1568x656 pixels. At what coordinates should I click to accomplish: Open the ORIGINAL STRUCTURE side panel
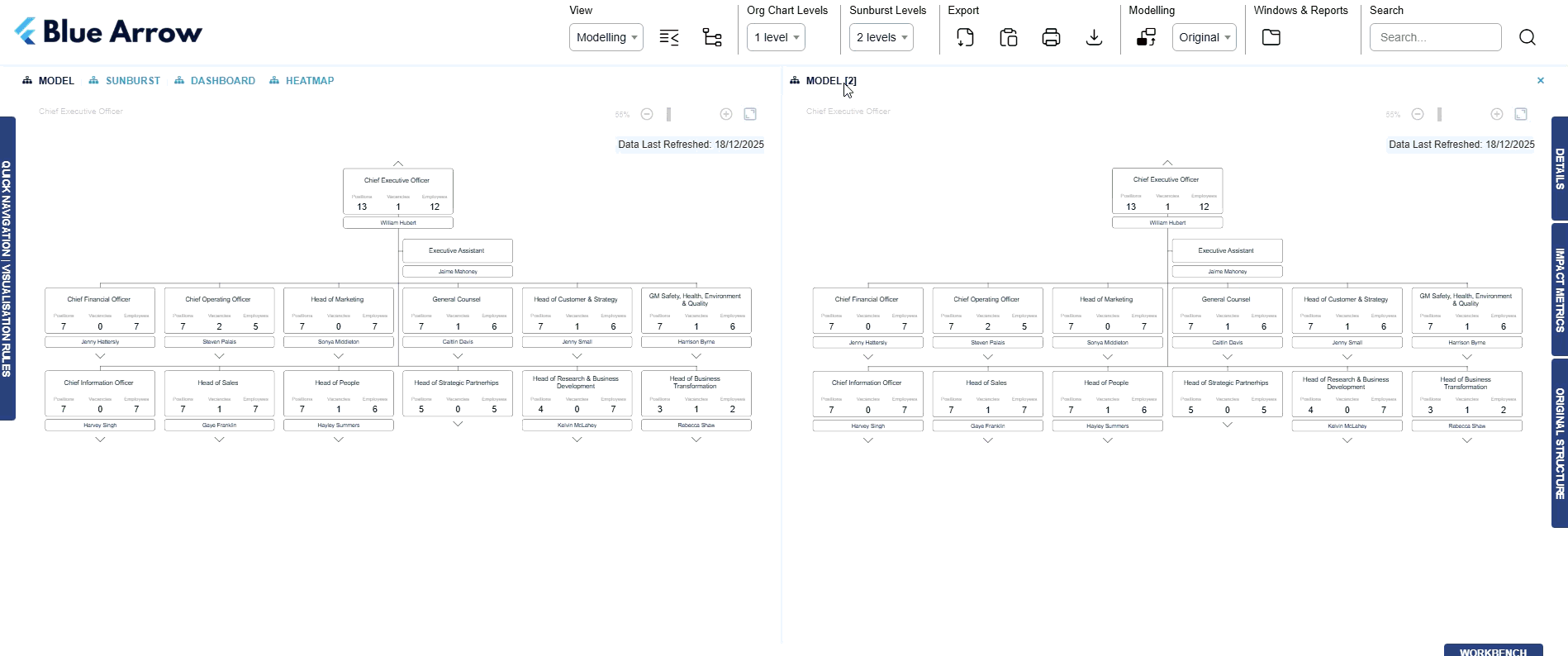click(x=1560, y=443)
